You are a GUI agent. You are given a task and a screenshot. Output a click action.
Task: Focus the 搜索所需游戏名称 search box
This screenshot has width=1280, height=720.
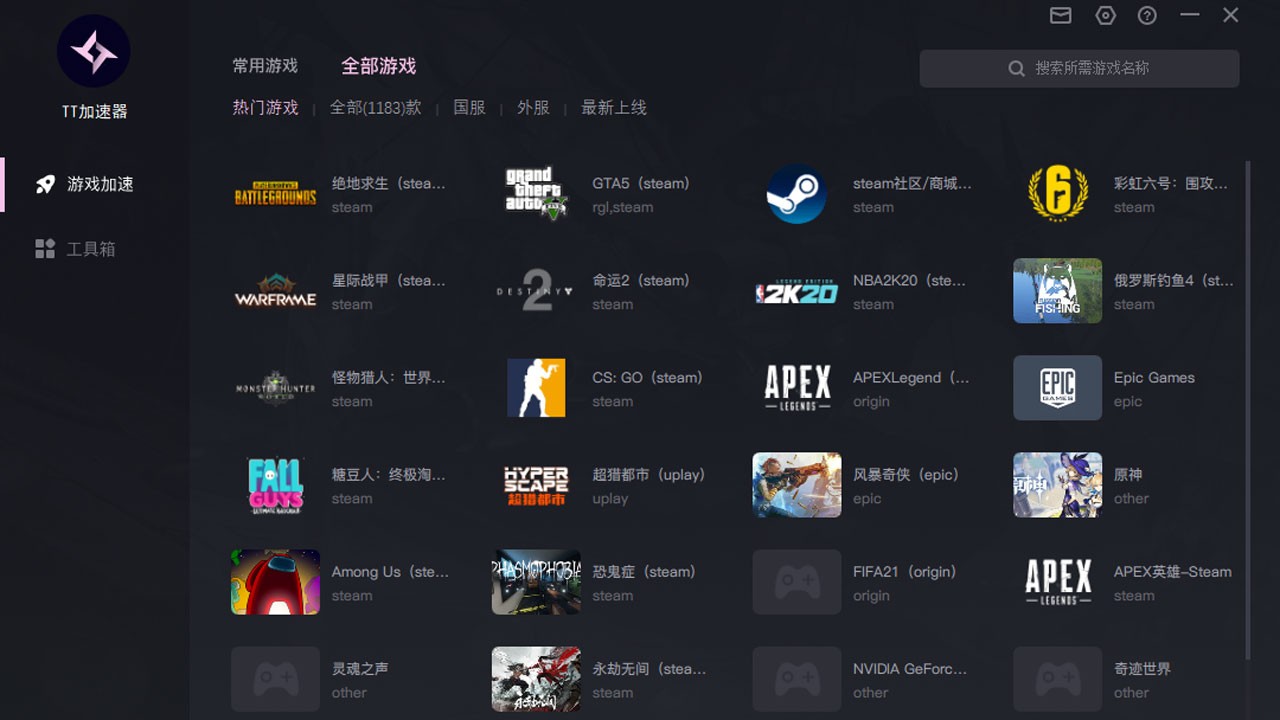coord(1080,68)
